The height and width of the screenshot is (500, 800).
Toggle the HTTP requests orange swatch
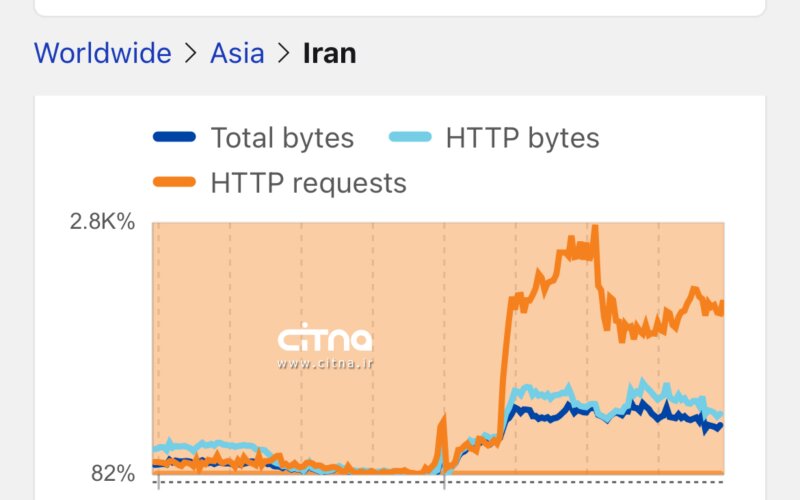174,182
